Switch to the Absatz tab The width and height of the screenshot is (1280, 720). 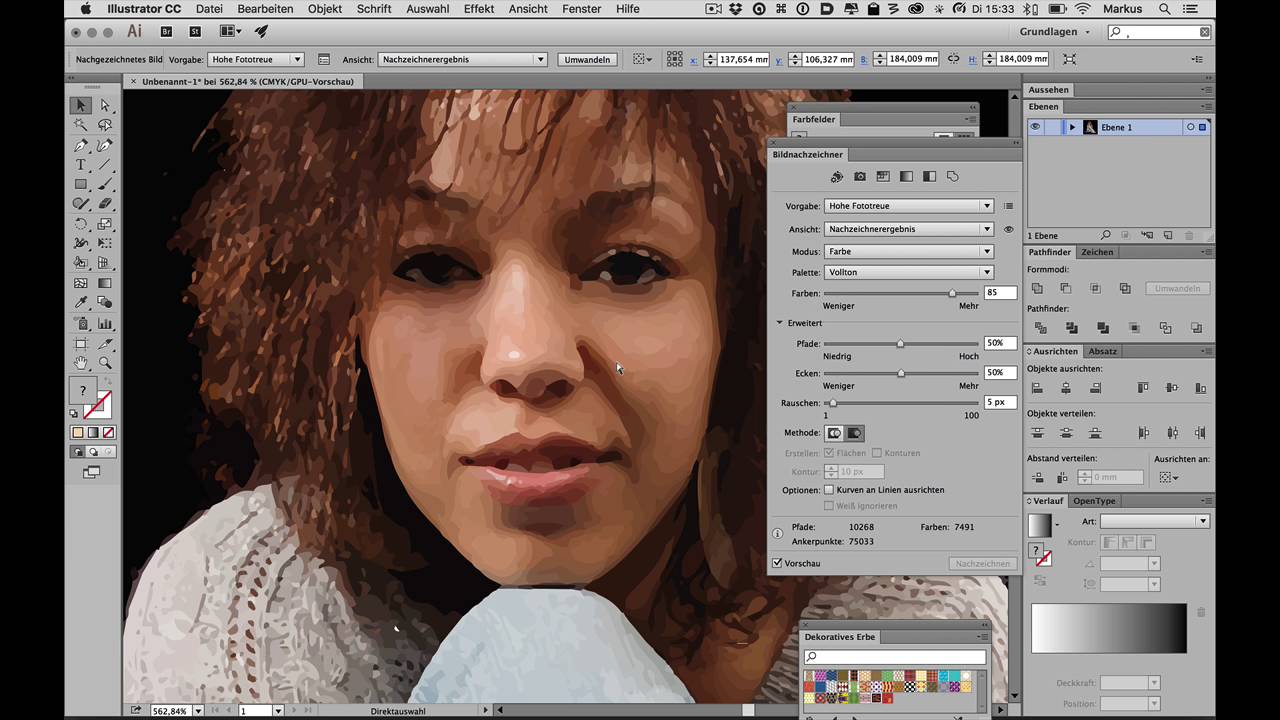[1102, 351]
